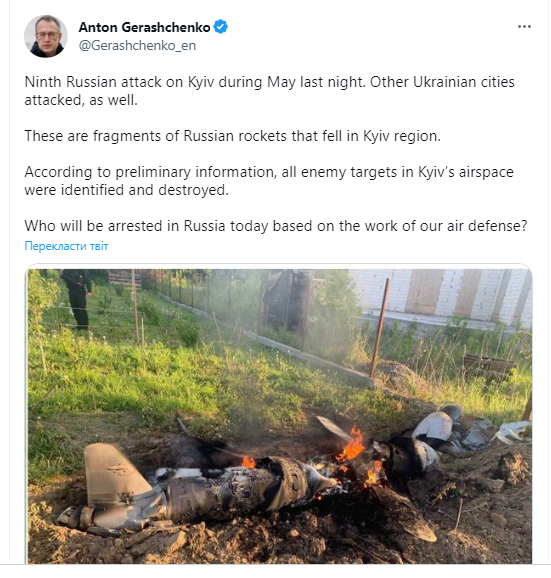
Task: Click the 'Ninth Russian attack on Kyiv' line
Action: (269, 82)
